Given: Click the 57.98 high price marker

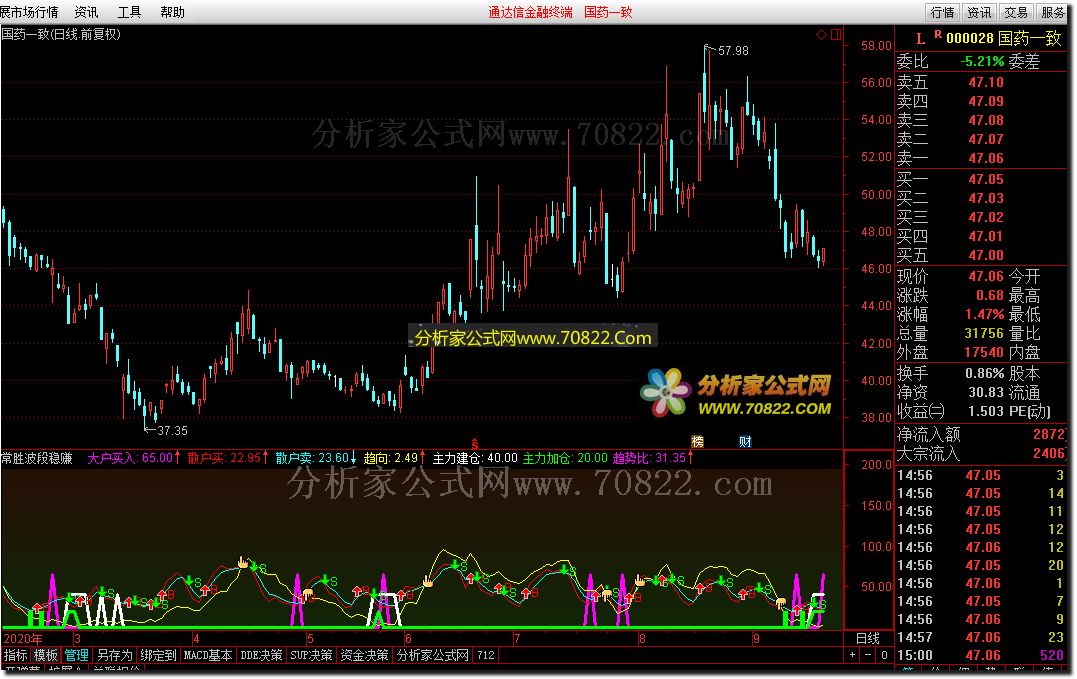Looking at the screenshot, I should pyautogui.click(x=733, y=50).
